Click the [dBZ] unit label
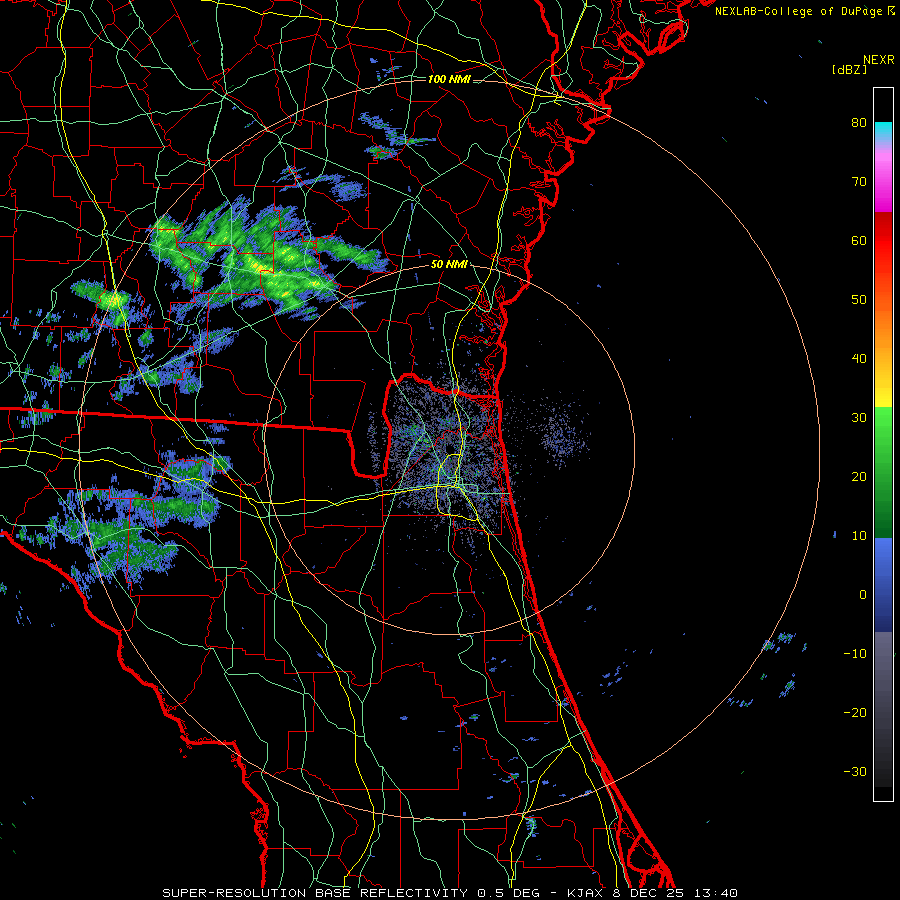This screenshot has width=900, height=900. tap(849, 69)
